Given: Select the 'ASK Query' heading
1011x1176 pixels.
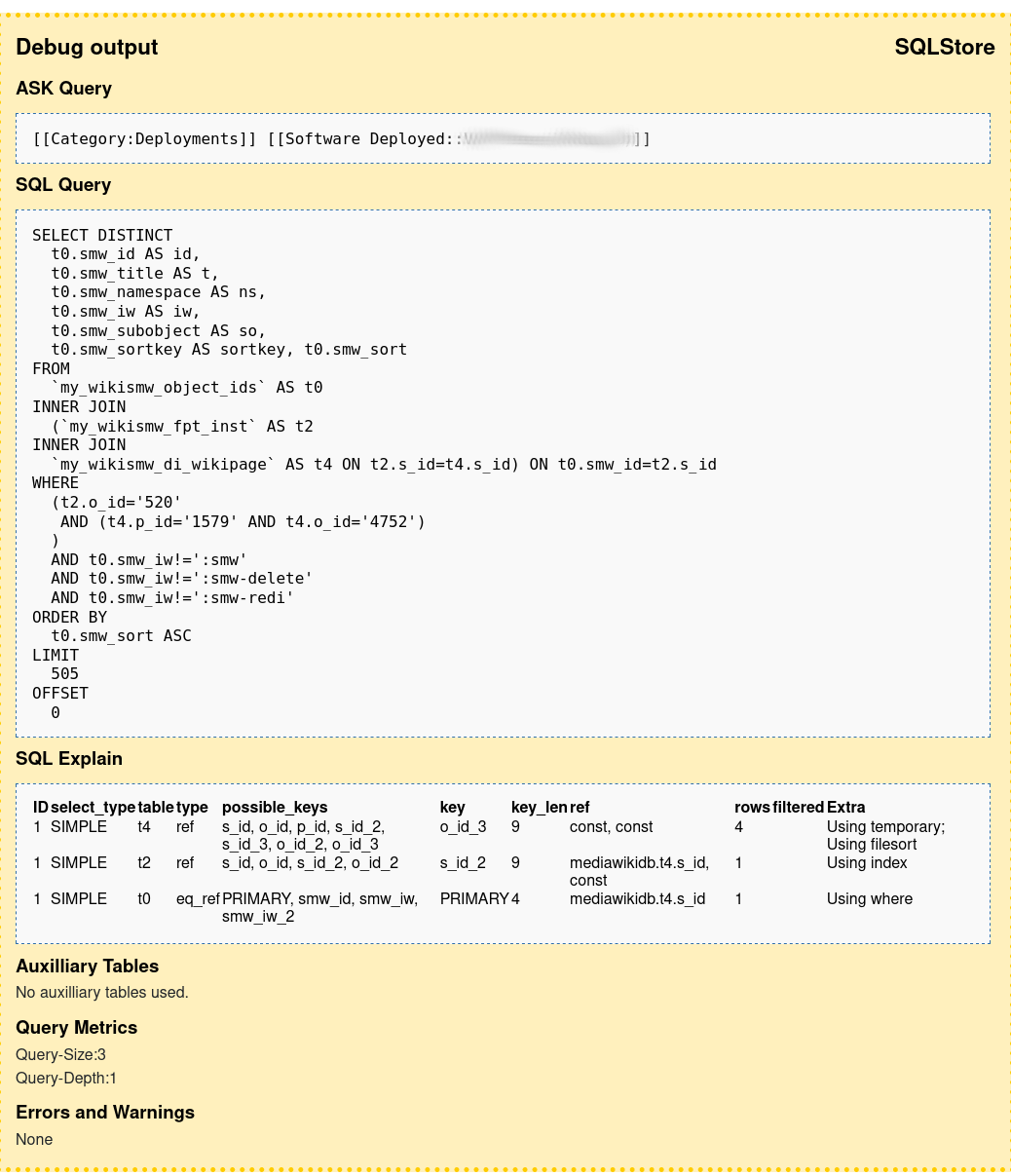Looking at the screenshot, I should [63, 89].
